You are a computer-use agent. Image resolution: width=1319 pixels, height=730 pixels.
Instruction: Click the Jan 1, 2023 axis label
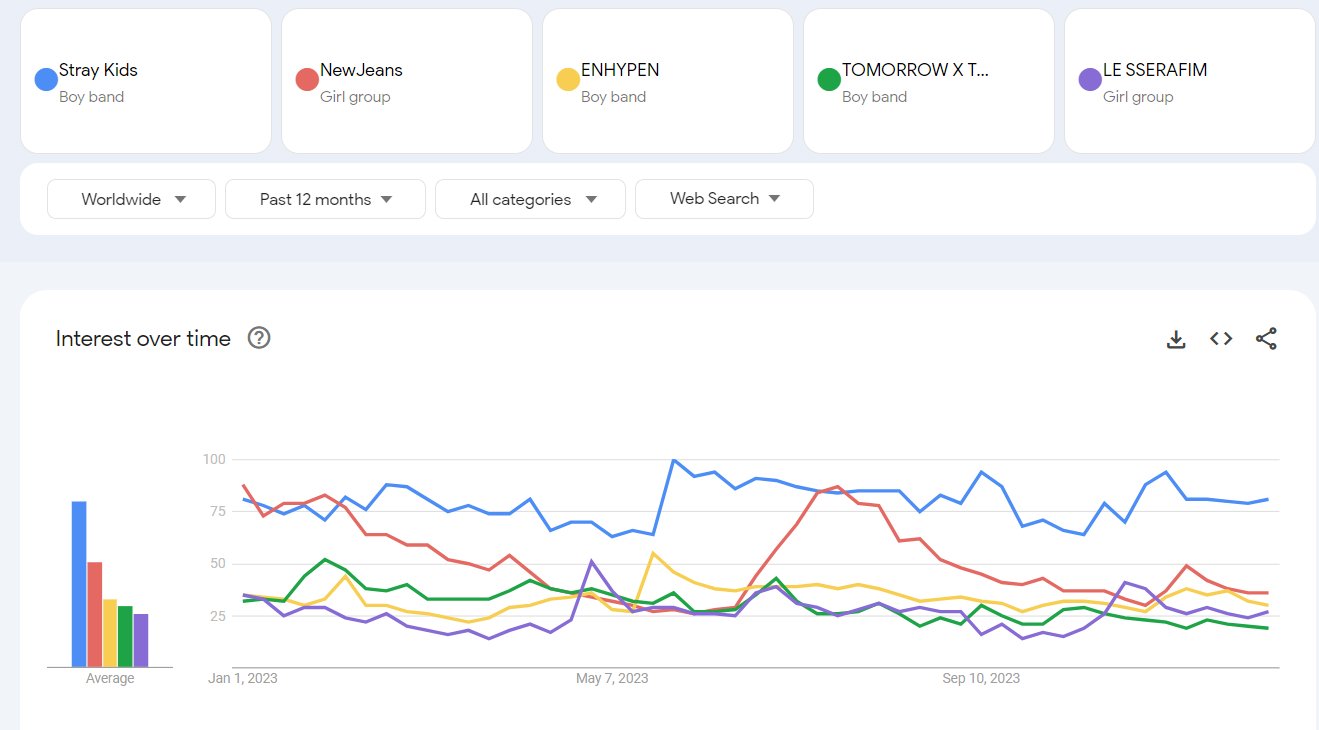(243, 678)
